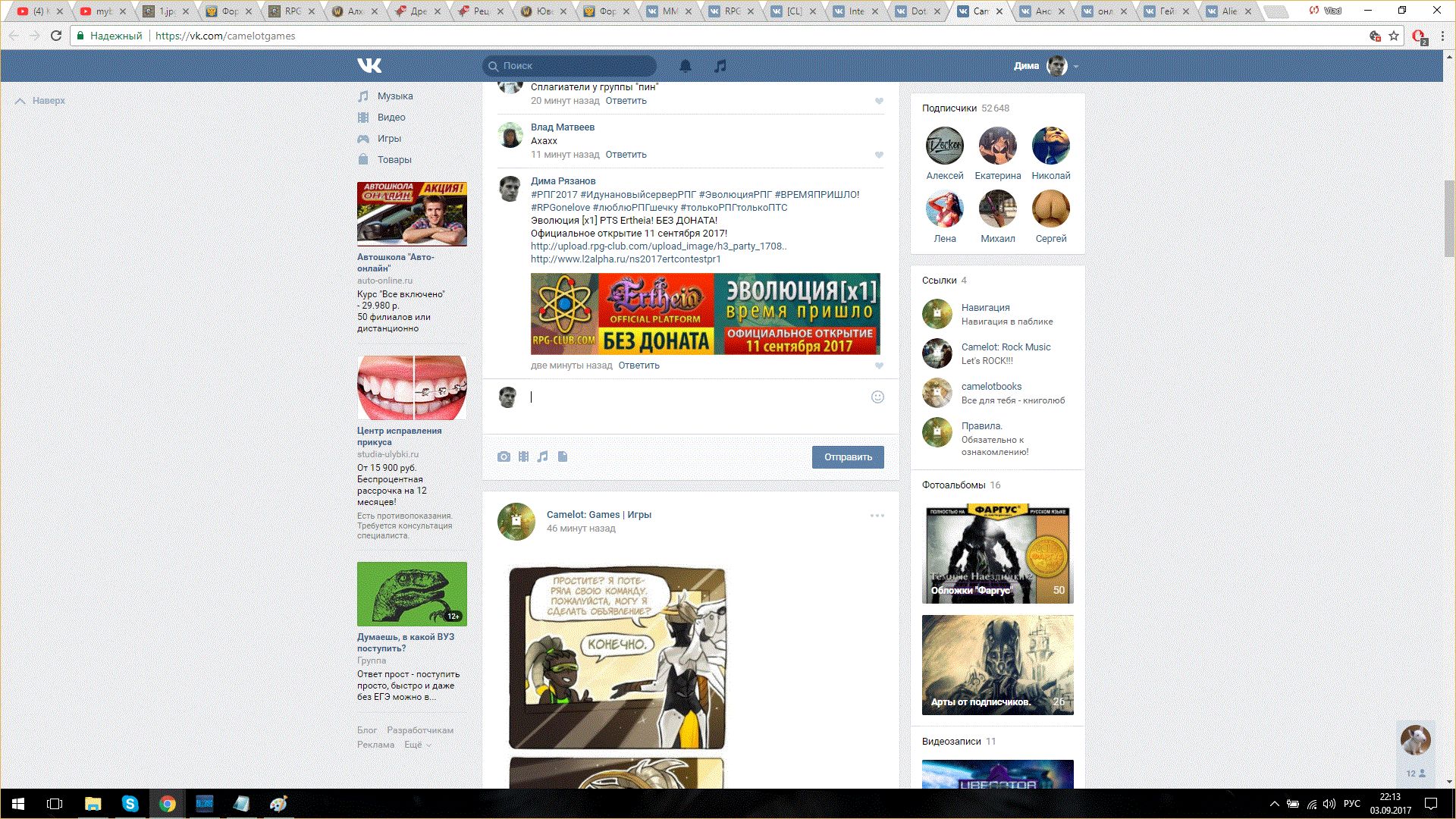1456x819 pixels.
Task: Bookmark this page with star icon
Action: click(x=1394, y=36)
